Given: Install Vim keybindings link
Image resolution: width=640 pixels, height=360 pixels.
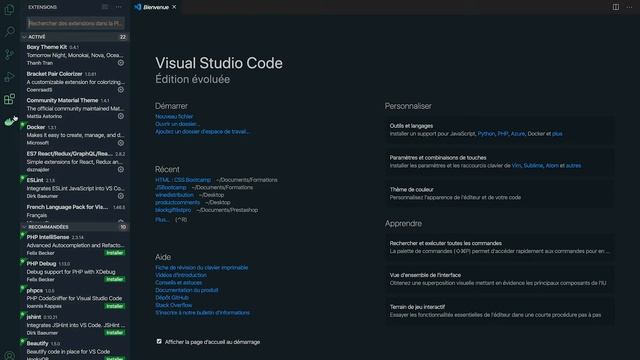Looking at the screenshot, I should pyautogui.click(x=516, y=166).
